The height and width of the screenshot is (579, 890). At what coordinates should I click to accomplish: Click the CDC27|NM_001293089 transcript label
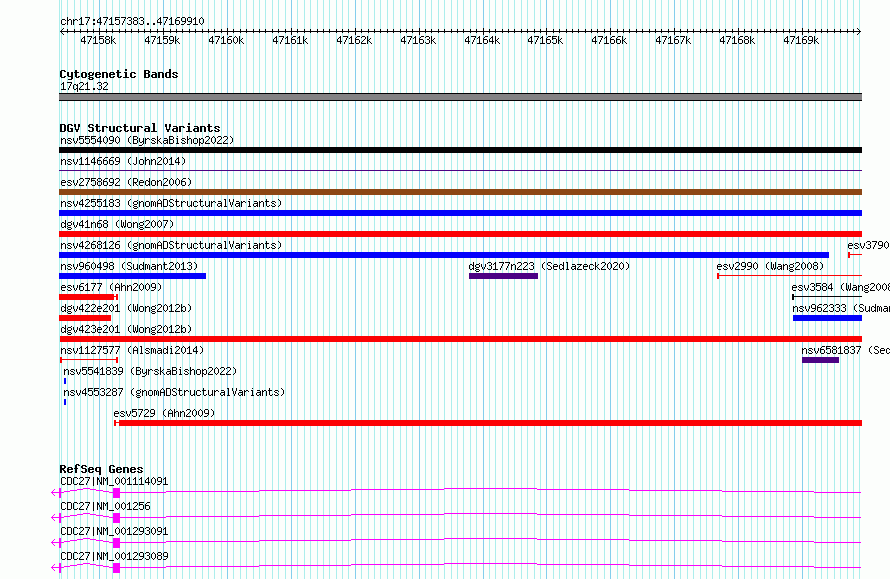114,556
